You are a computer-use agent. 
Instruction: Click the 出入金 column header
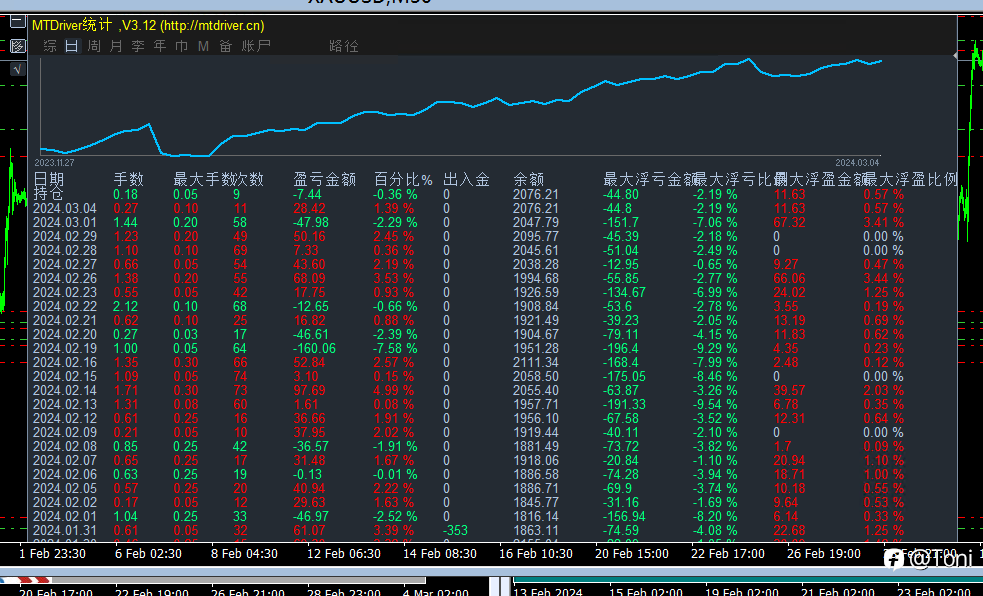(x=466, y=179)
